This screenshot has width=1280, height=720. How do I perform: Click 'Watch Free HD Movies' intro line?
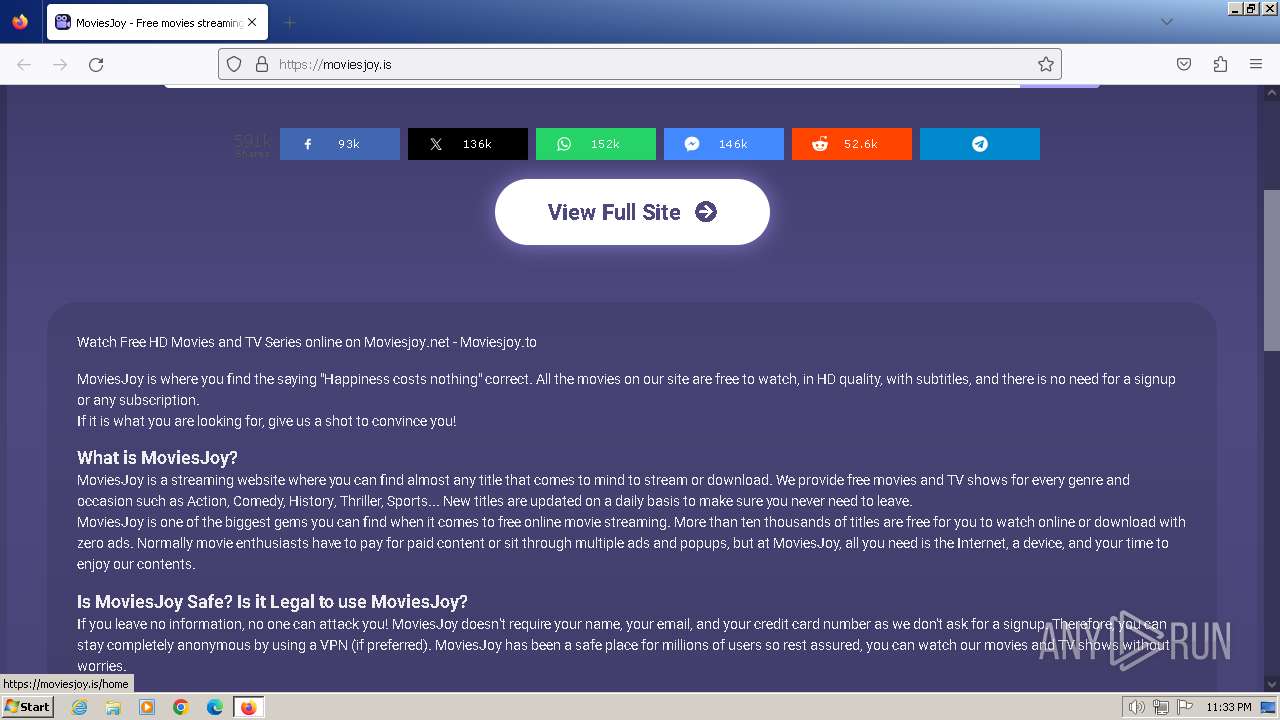(307, 342)
